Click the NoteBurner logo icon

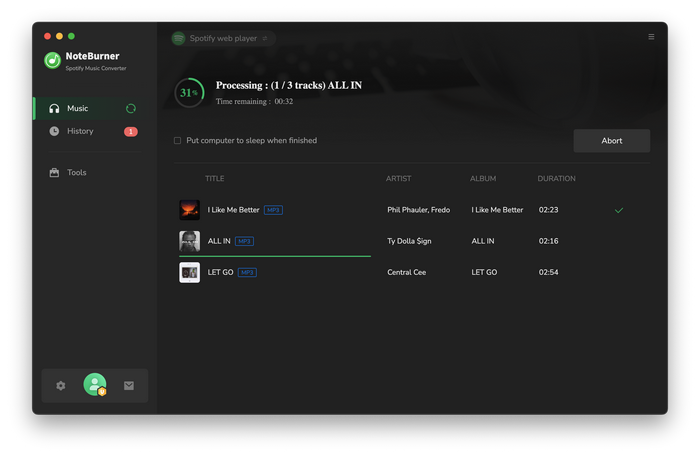[53, 61]
